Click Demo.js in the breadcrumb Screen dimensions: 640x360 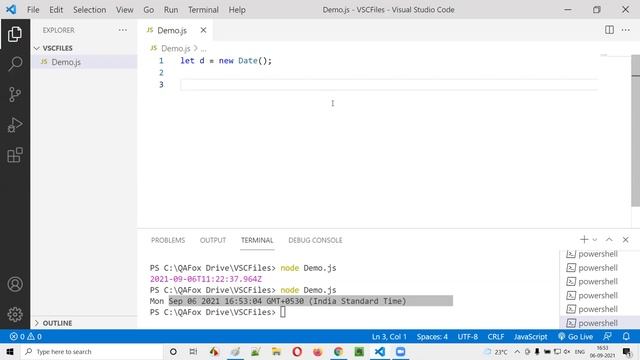point(175,48)
